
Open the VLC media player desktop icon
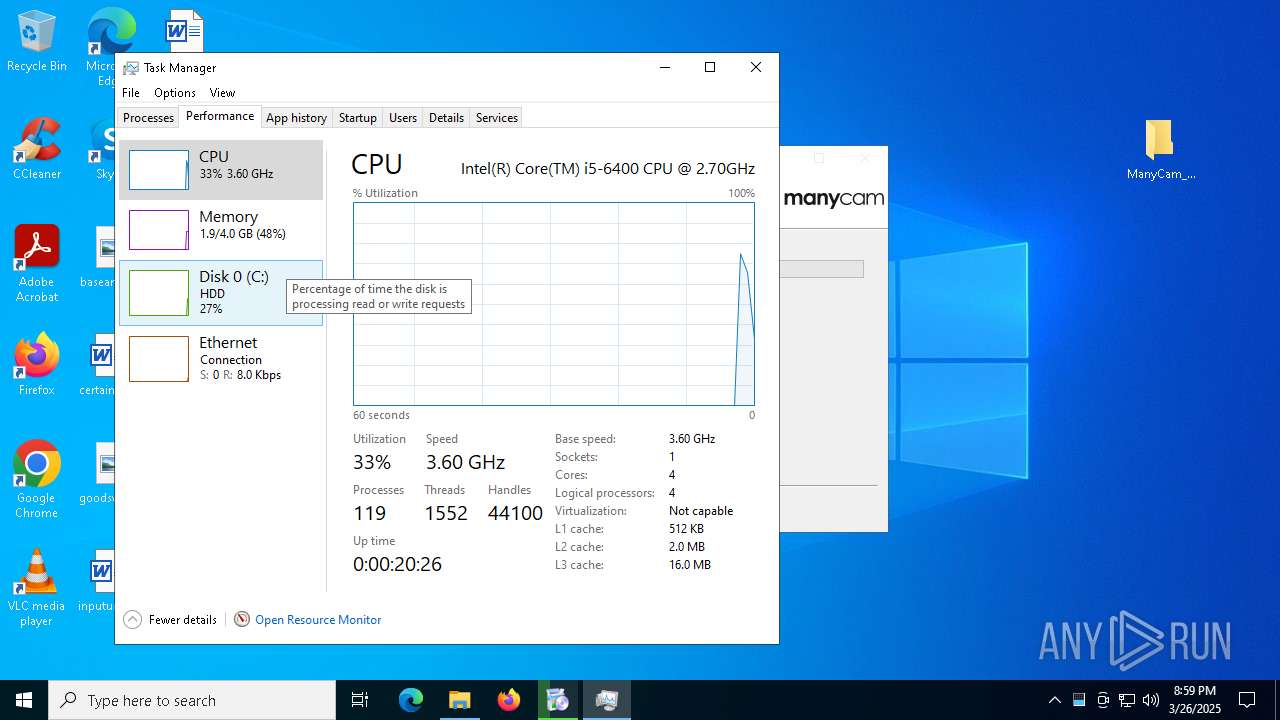pyautogui.click(x=37, y=588)
